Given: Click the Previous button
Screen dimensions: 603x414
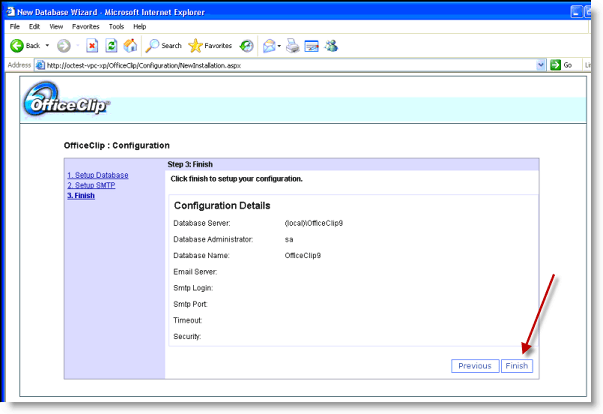Looking at the screenshot, I should [x=475, y=366].
